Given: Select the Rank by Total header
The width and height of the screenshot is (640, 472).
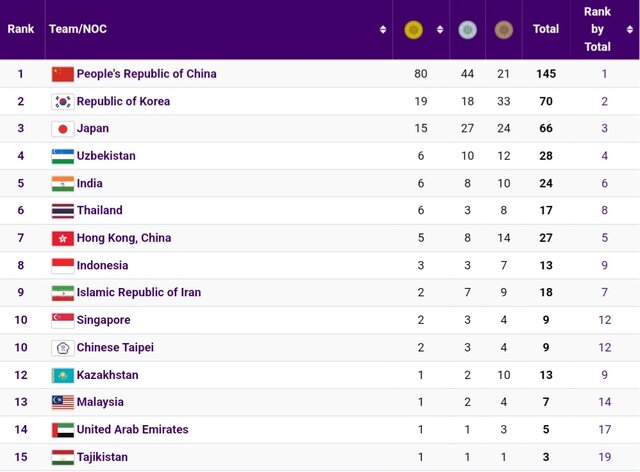Looking at the screenshot, I should pos(598,29).
